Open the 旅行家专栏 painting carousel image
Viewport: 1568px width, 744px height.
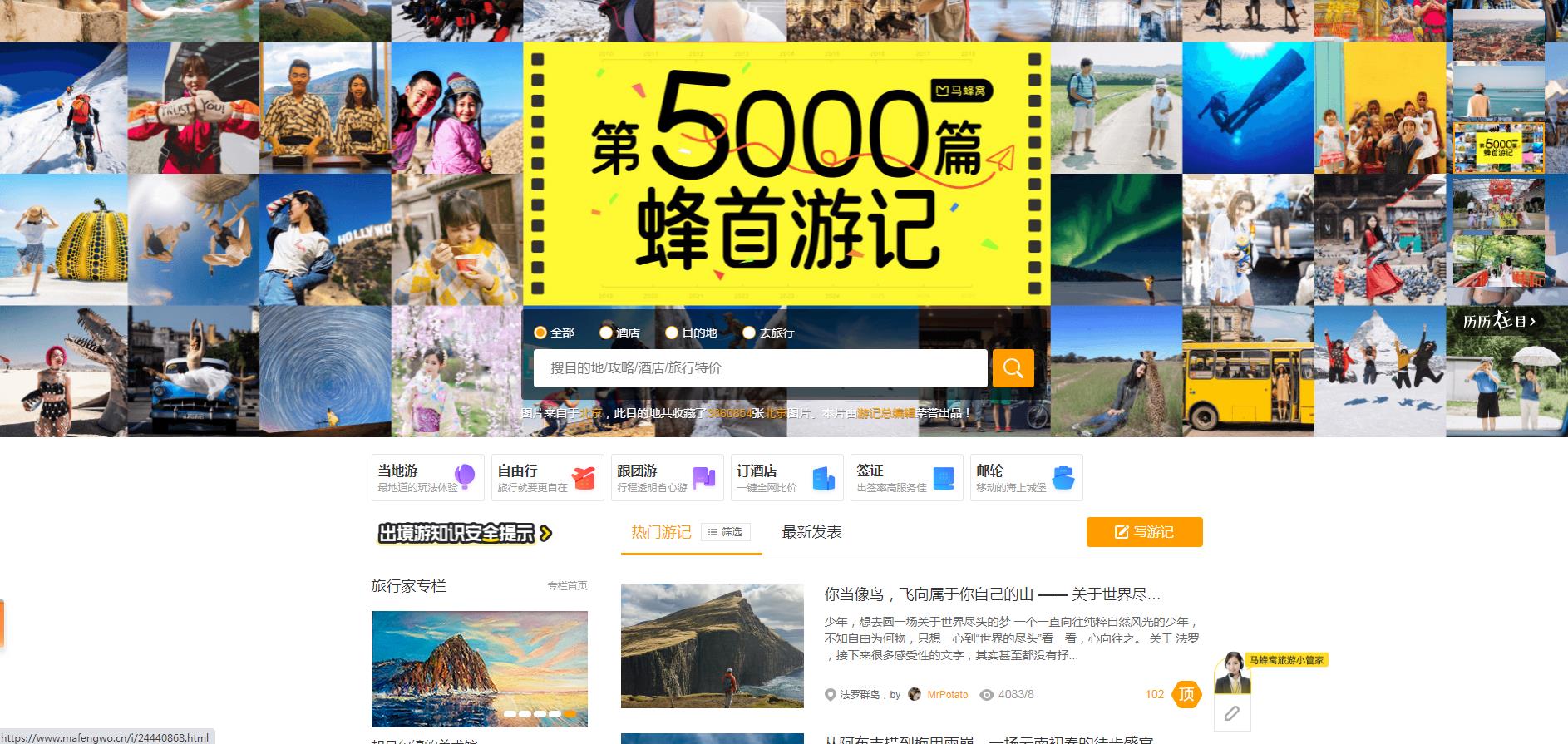point(480,669)
